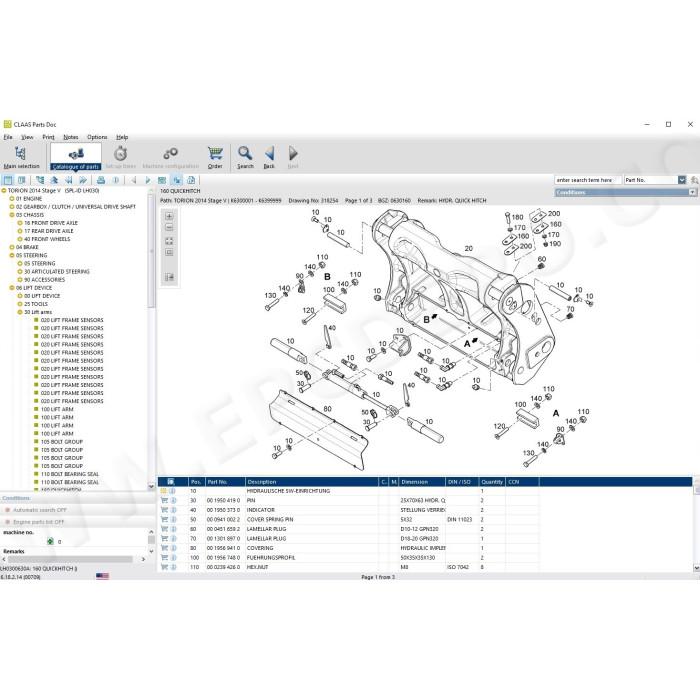
Task: Click the green machine number icon
Action: (50, 542)
